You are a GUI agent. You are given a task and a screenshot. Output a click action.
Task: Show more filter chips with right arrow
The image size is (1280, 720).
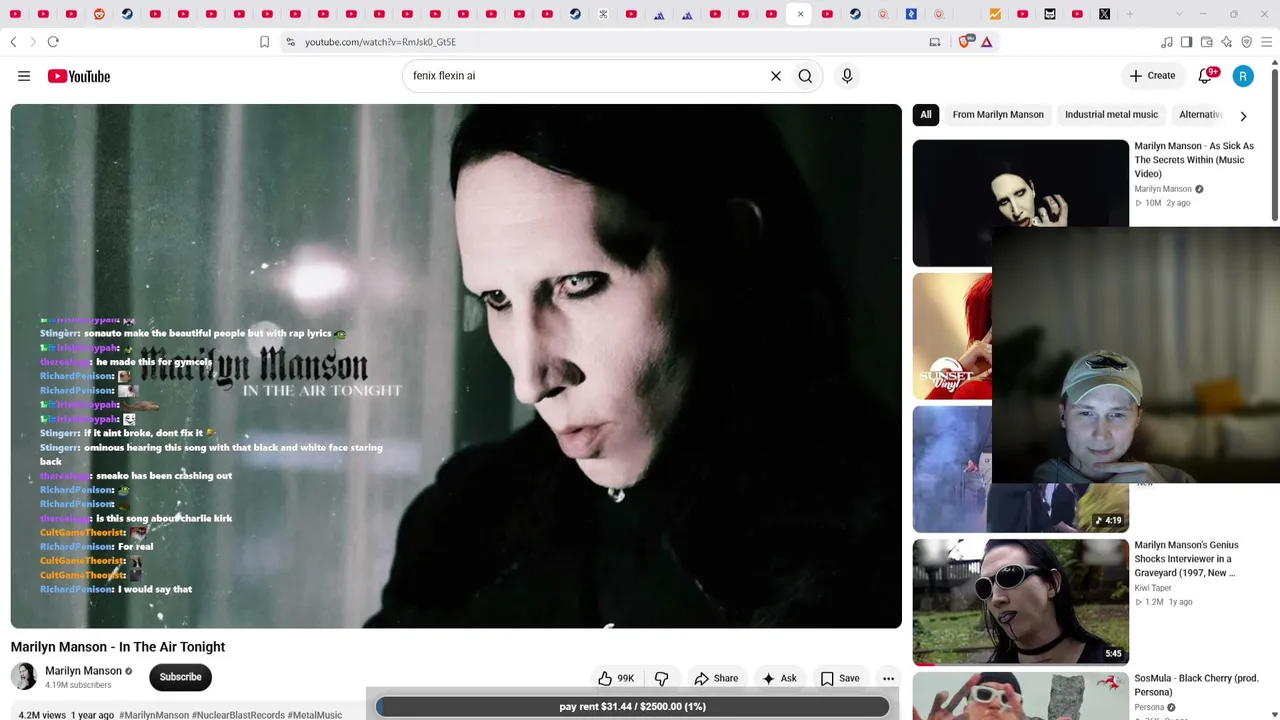pyautogui.click(x=1243, y=116)
